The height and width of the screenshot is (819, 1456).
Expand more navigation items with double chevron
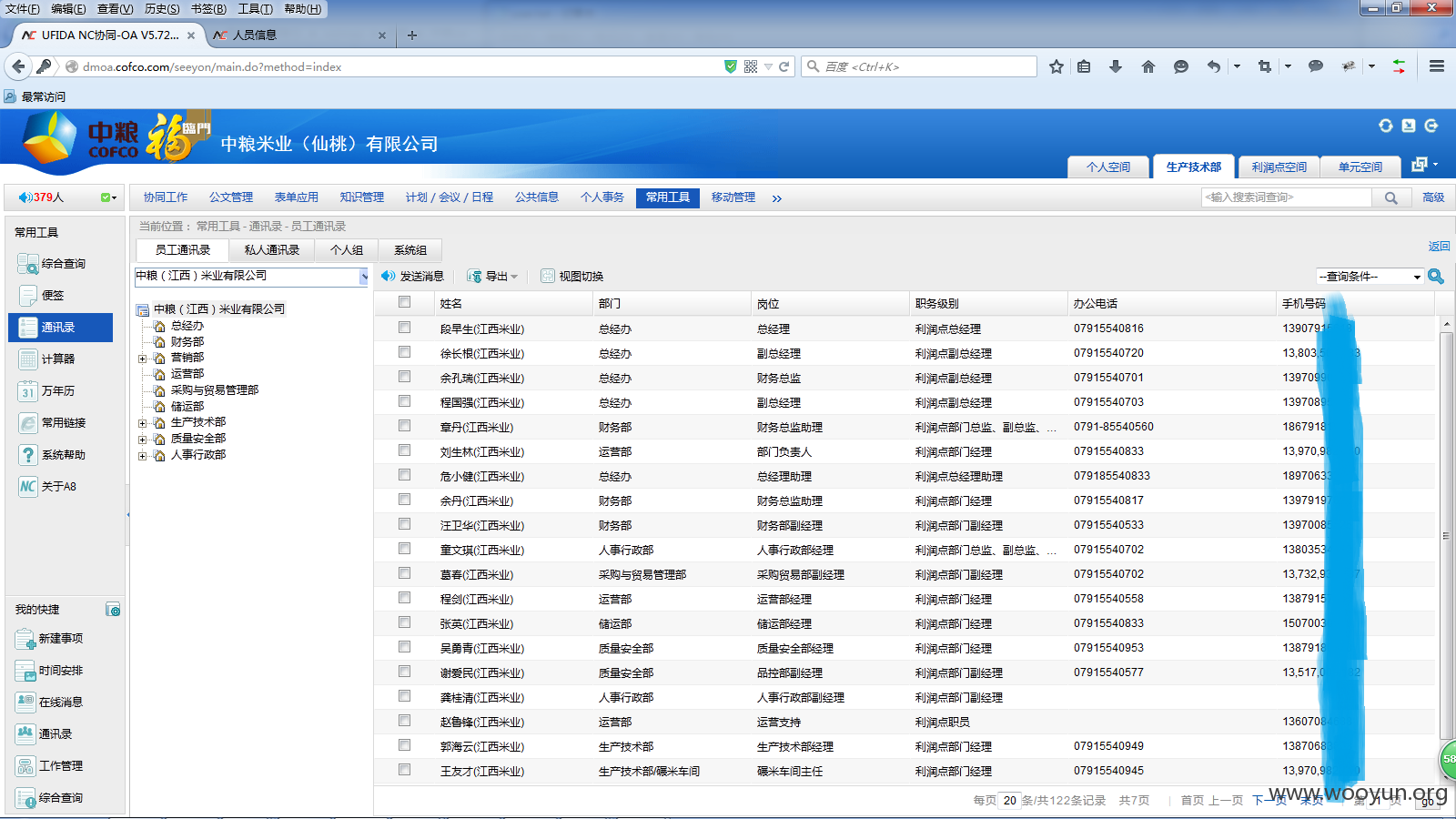(x=777, y=198)
